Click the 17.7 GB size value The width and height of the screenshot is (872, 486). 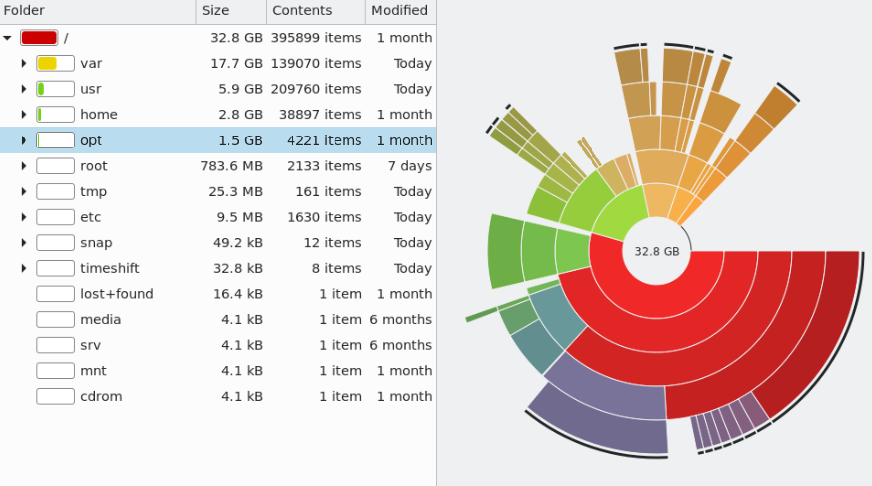coord(236,63)
